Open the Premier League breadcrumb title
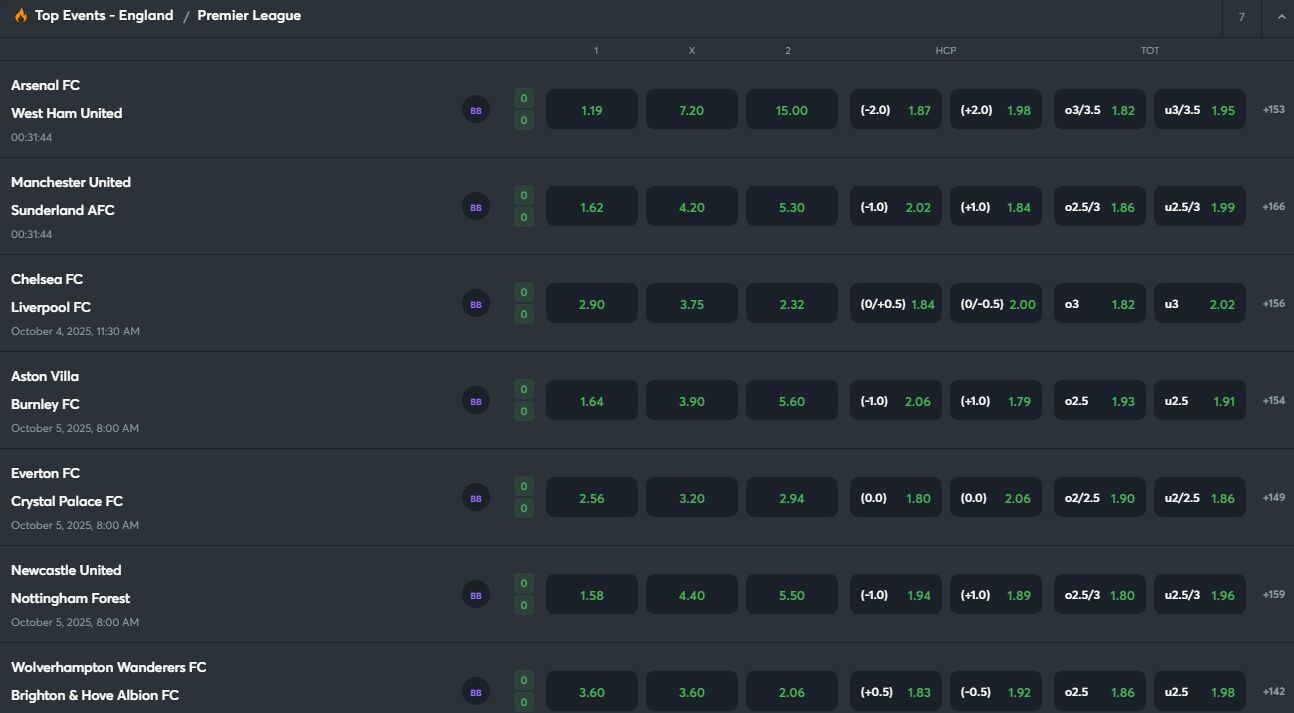This screenshot has height=713, width=1294. [x=249, y=16]
